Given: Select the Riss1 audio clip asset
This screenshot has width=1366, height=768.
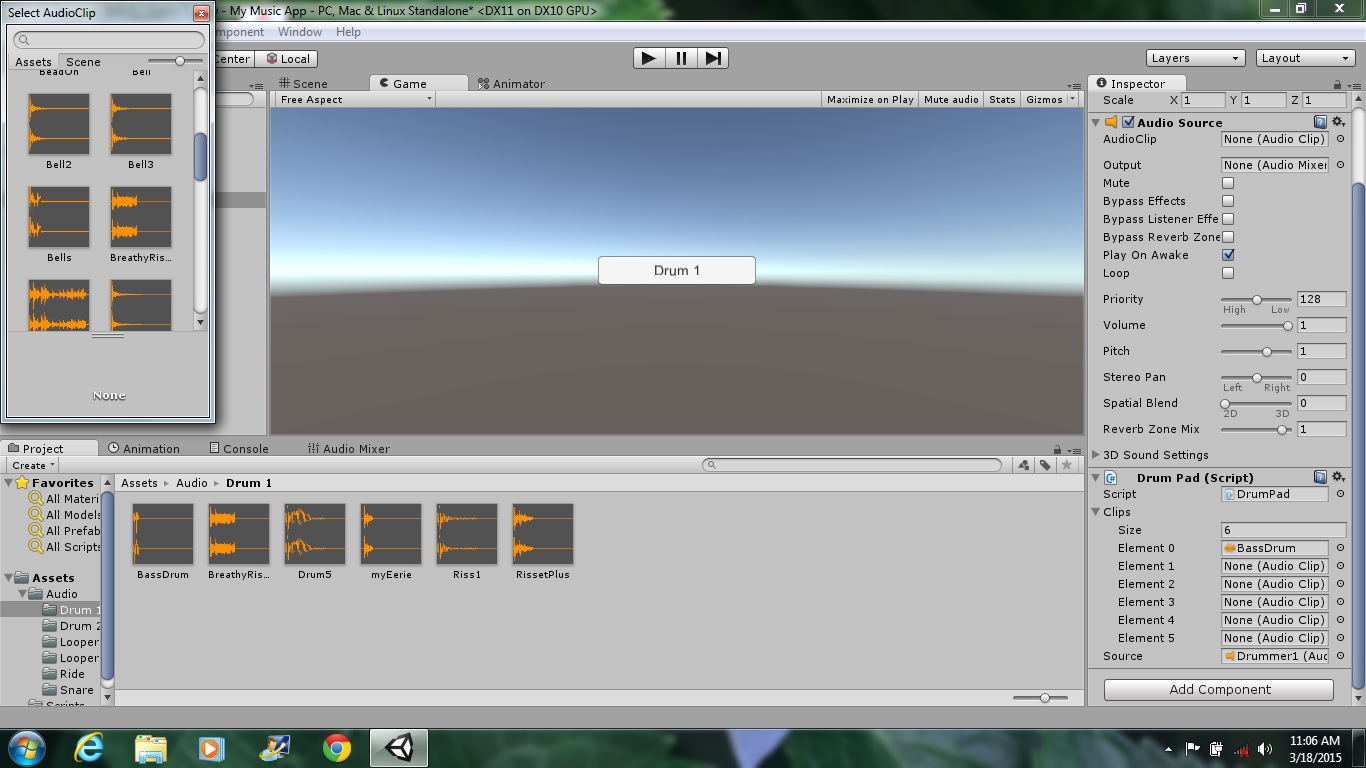Looking at the screenshot, I should pyautogui.click(x=467, y=542).
